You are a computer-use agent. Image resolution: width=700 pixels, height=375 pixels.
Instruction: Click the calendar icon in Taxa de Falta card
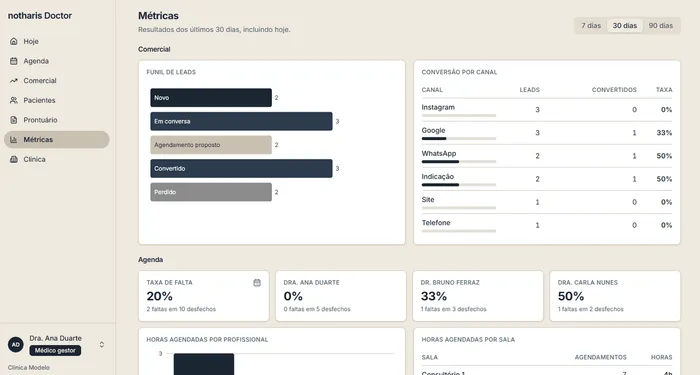[x=257, y=283]
